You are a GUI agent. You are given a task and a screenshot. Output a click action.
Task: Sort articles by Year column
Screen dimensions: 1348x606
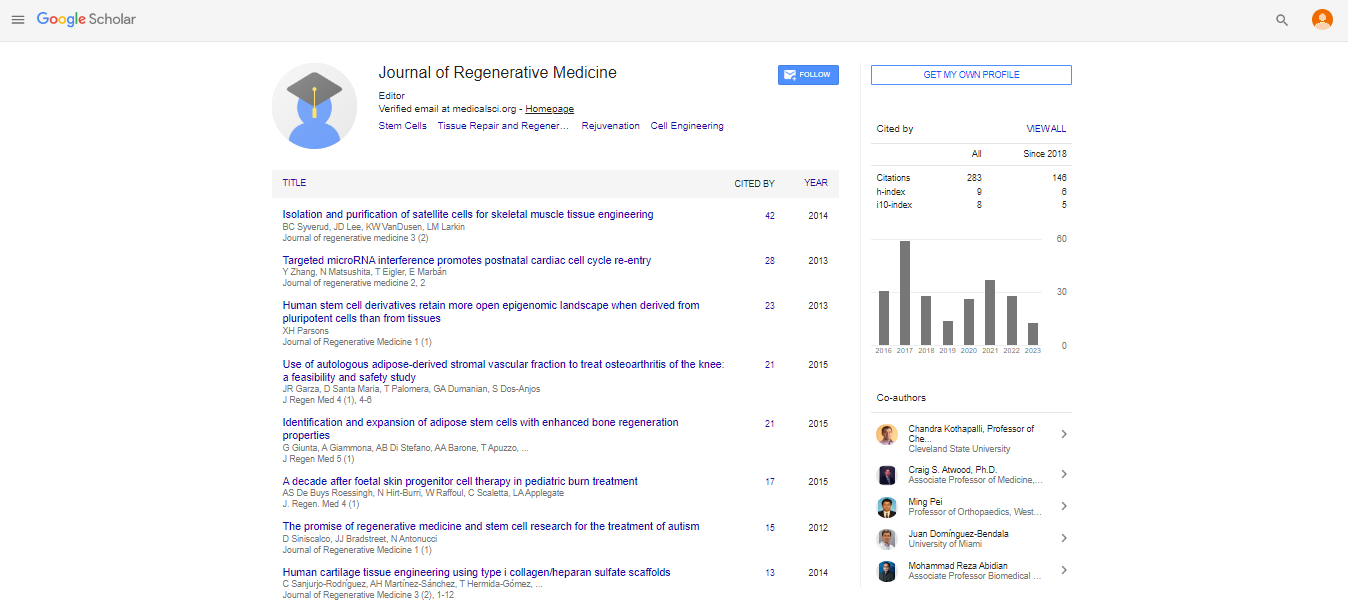(x=816, y=184)
